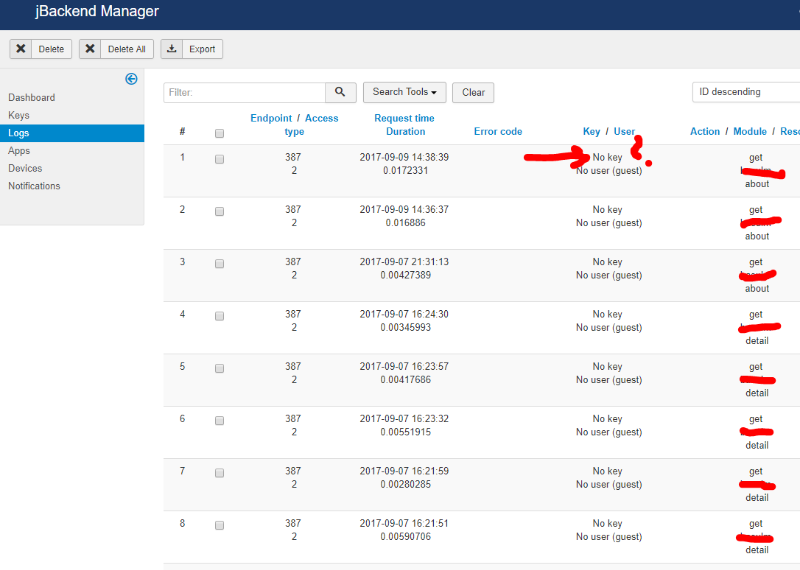The width and height of the screenshot is (800, 570).
Task: Click the Delete All button label
Action: (127, 49)
